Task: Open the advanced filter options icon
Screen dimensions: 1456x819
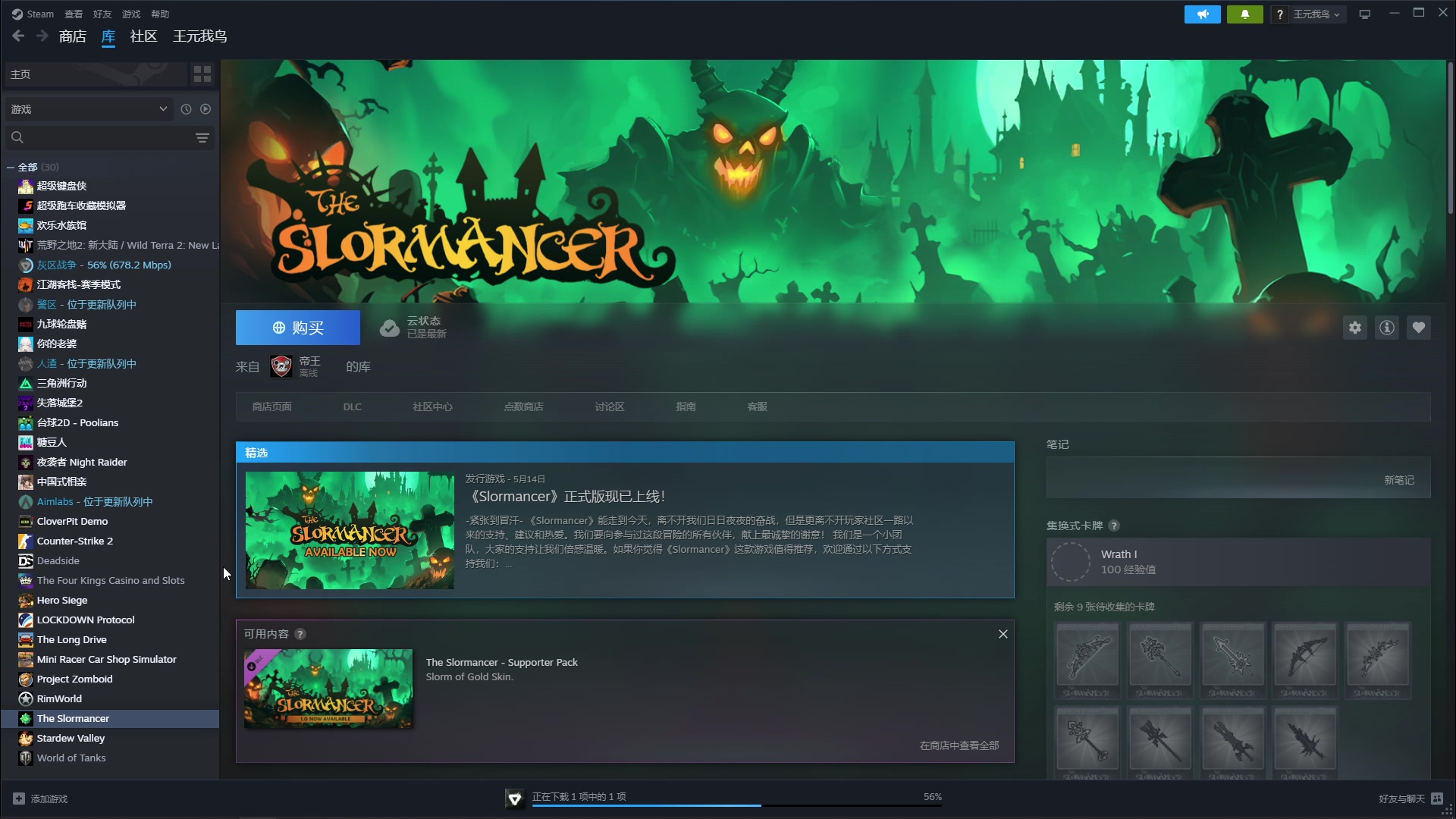Action: 202,137
